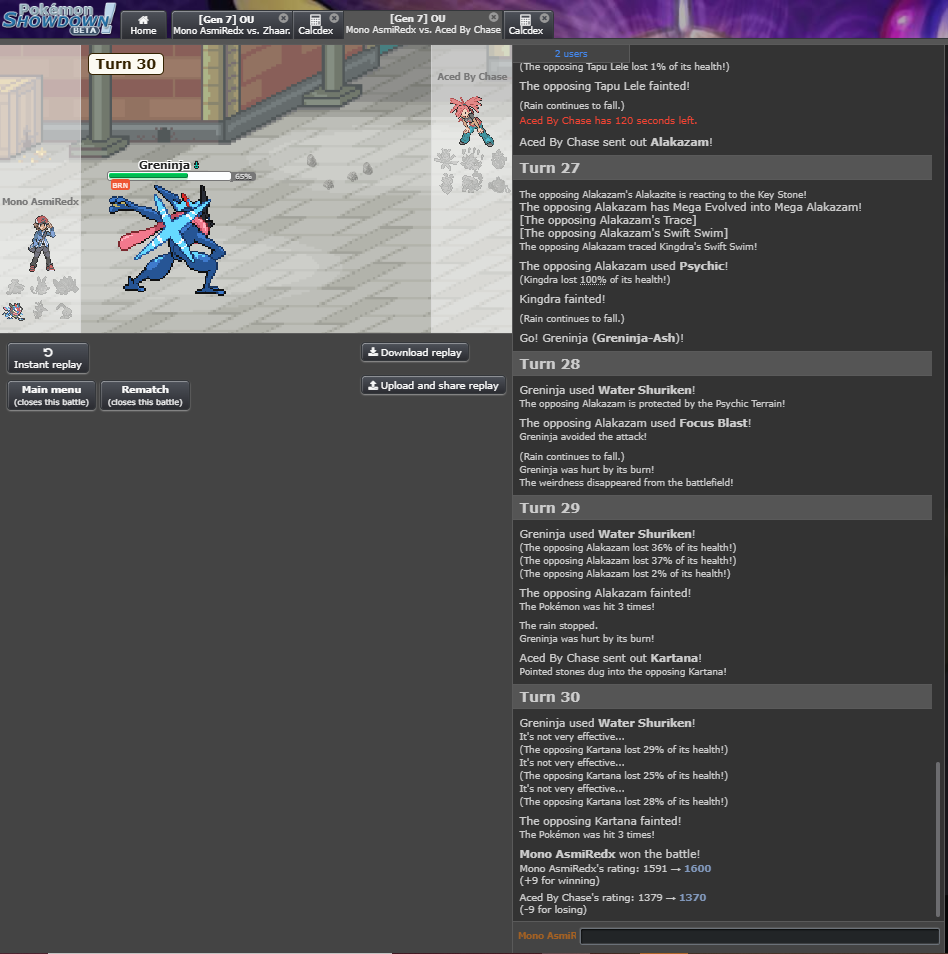
Task: Open the Calcdex tab after the Aced By Chase battle
Action: 526,25
